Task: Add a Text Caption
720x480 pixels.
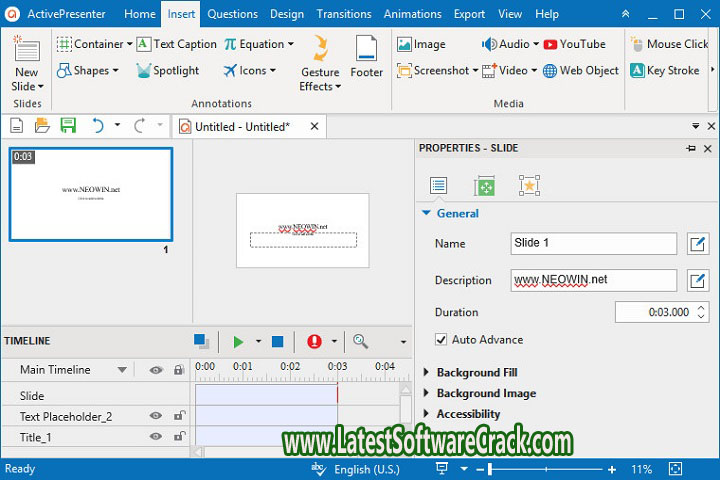Action: tap(176, 44)
